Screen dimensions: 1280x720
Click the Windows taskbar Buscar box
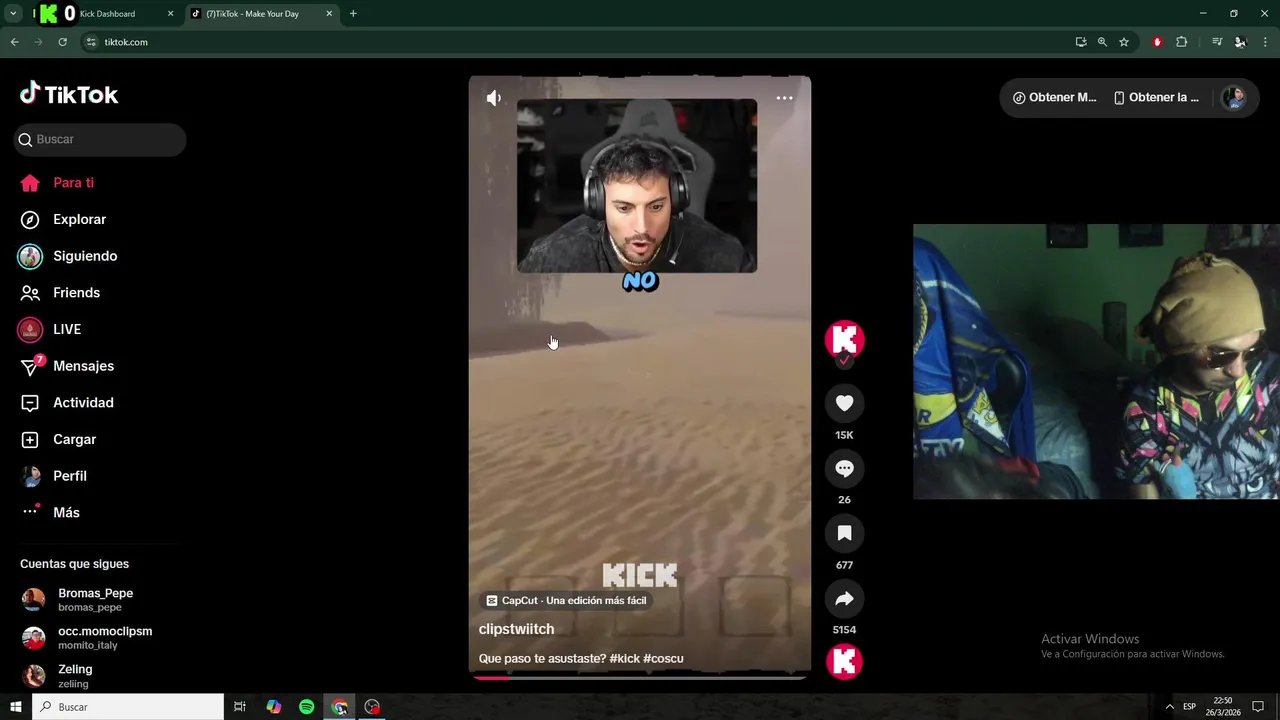tap(129, 707)
